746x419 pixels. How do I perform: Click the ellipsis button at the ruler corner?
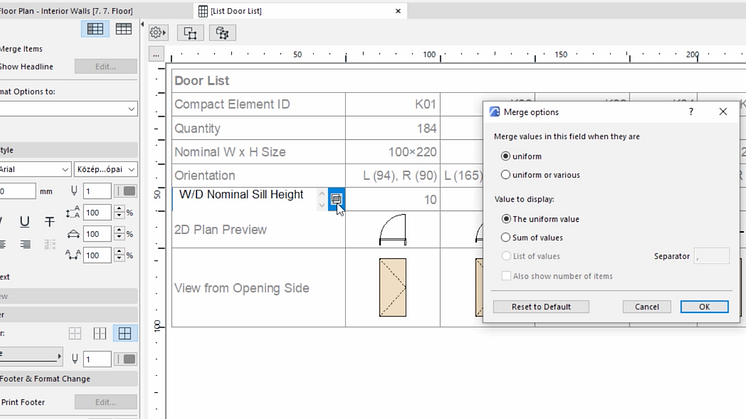(156, 55)
